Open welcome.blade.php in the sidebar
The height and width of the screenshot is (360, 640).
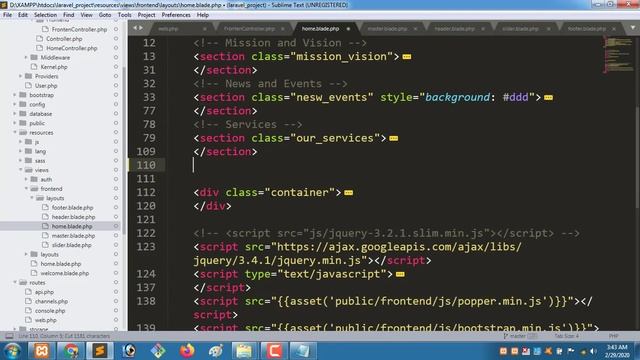tap(64, 273)
